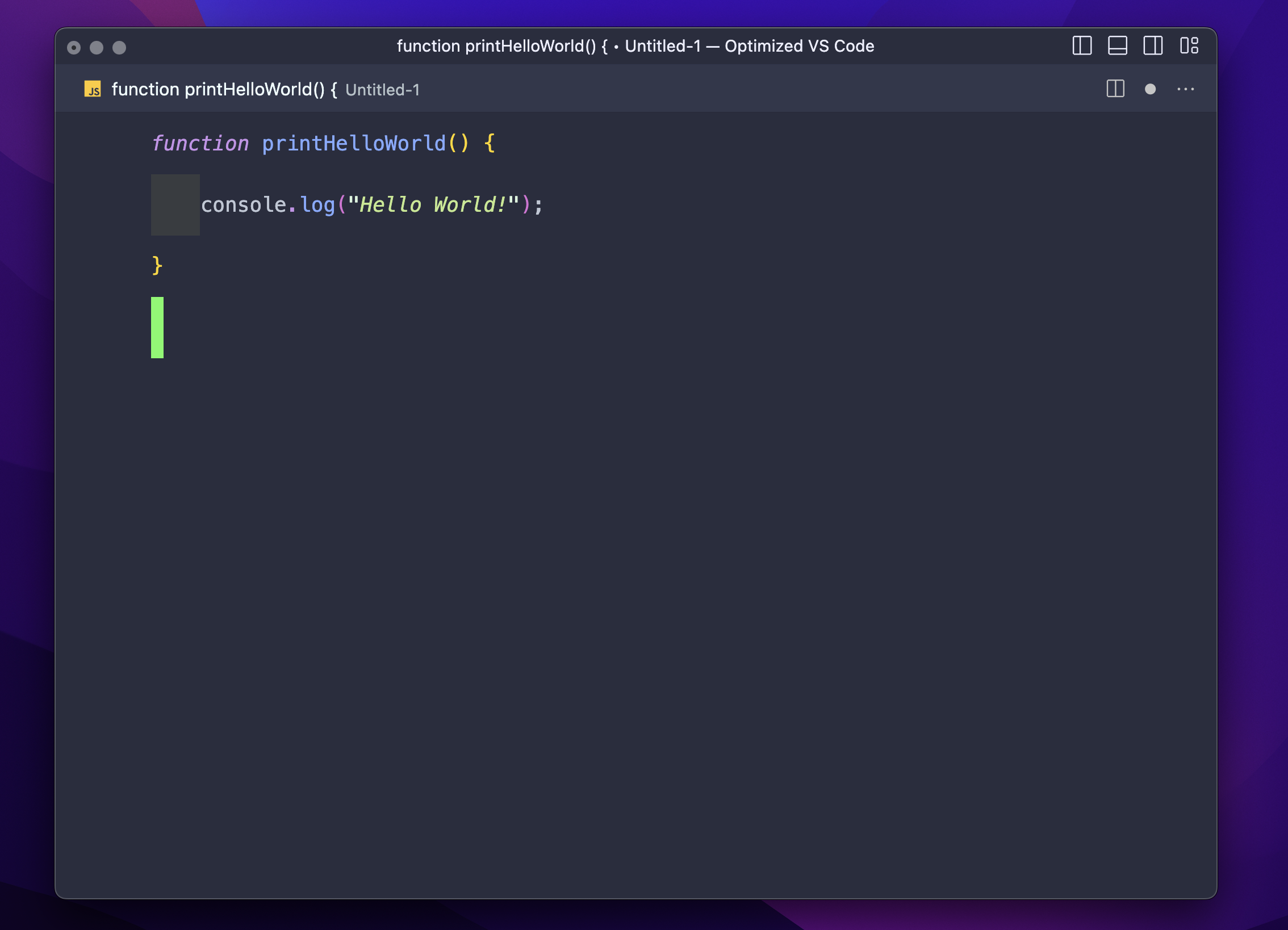
Task: Select the Untitled-1 editor tab
Action: click(252, 89)
